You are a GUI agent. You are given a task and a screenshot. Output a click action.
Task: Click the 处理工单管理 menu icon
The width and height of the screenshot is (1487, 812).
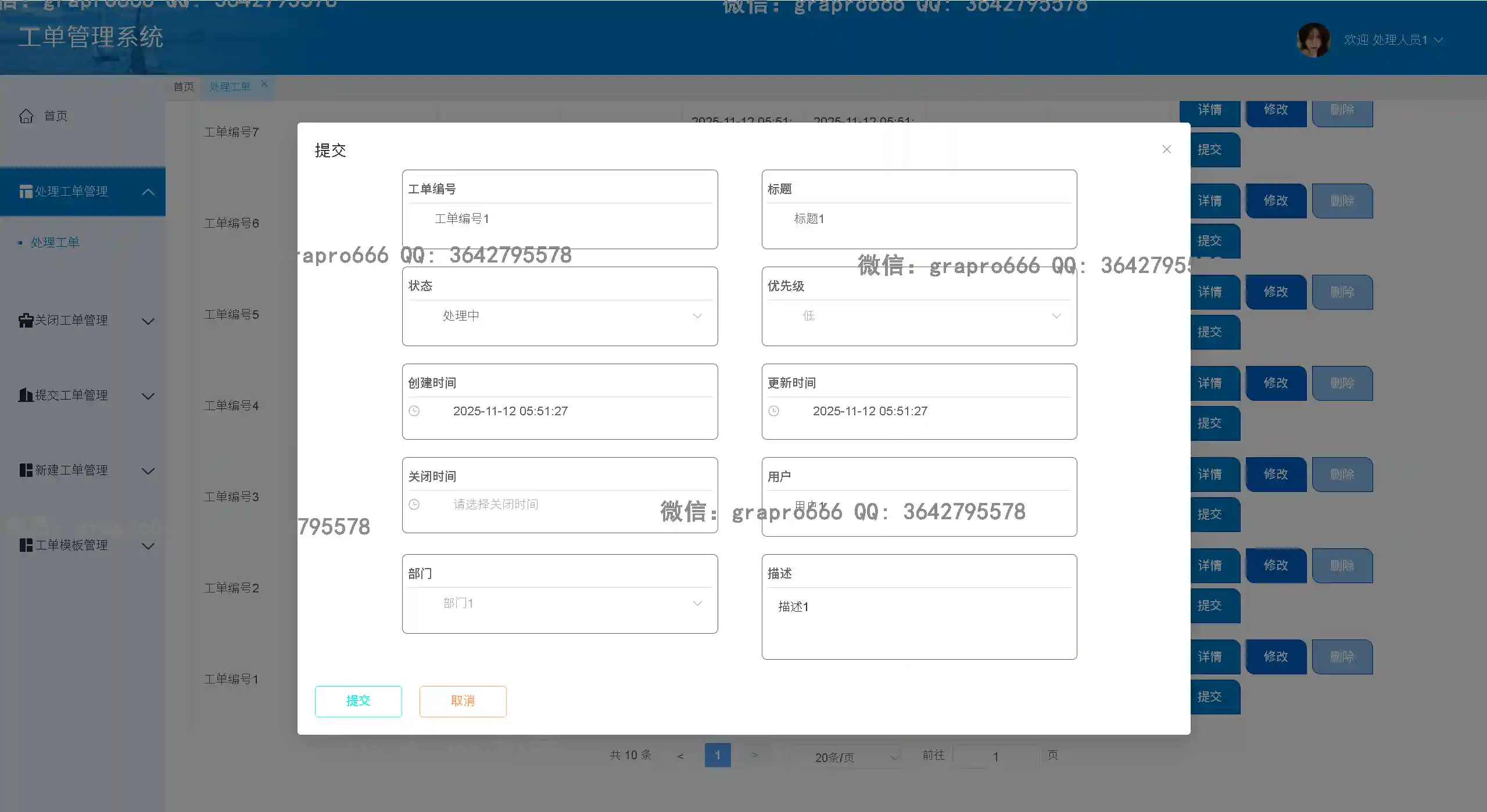pyautogui.click(x=26, y=192)
